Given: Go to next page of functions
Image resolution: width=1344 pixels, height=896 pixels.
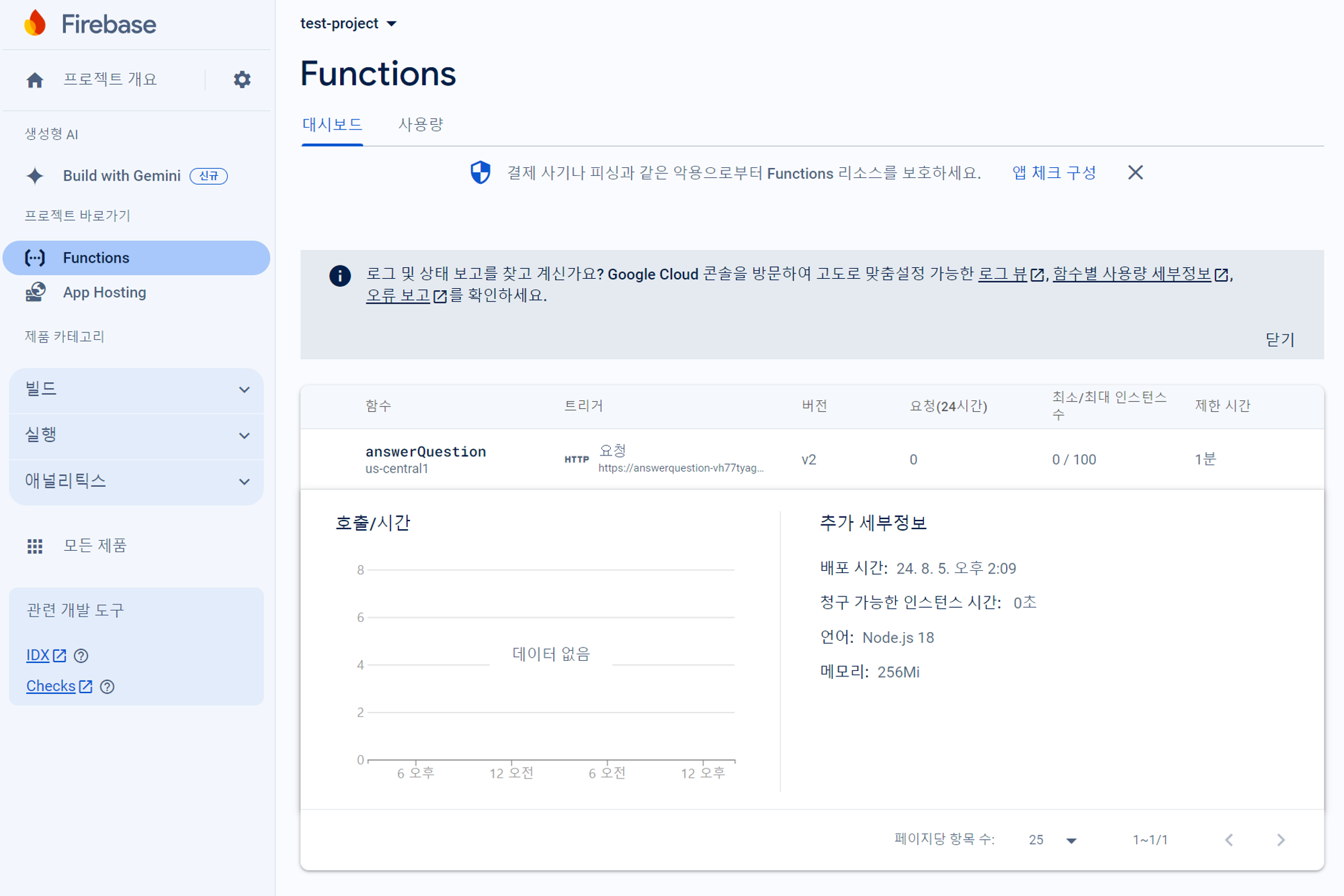Looking at the screenshot, I should pos(1280,840).
